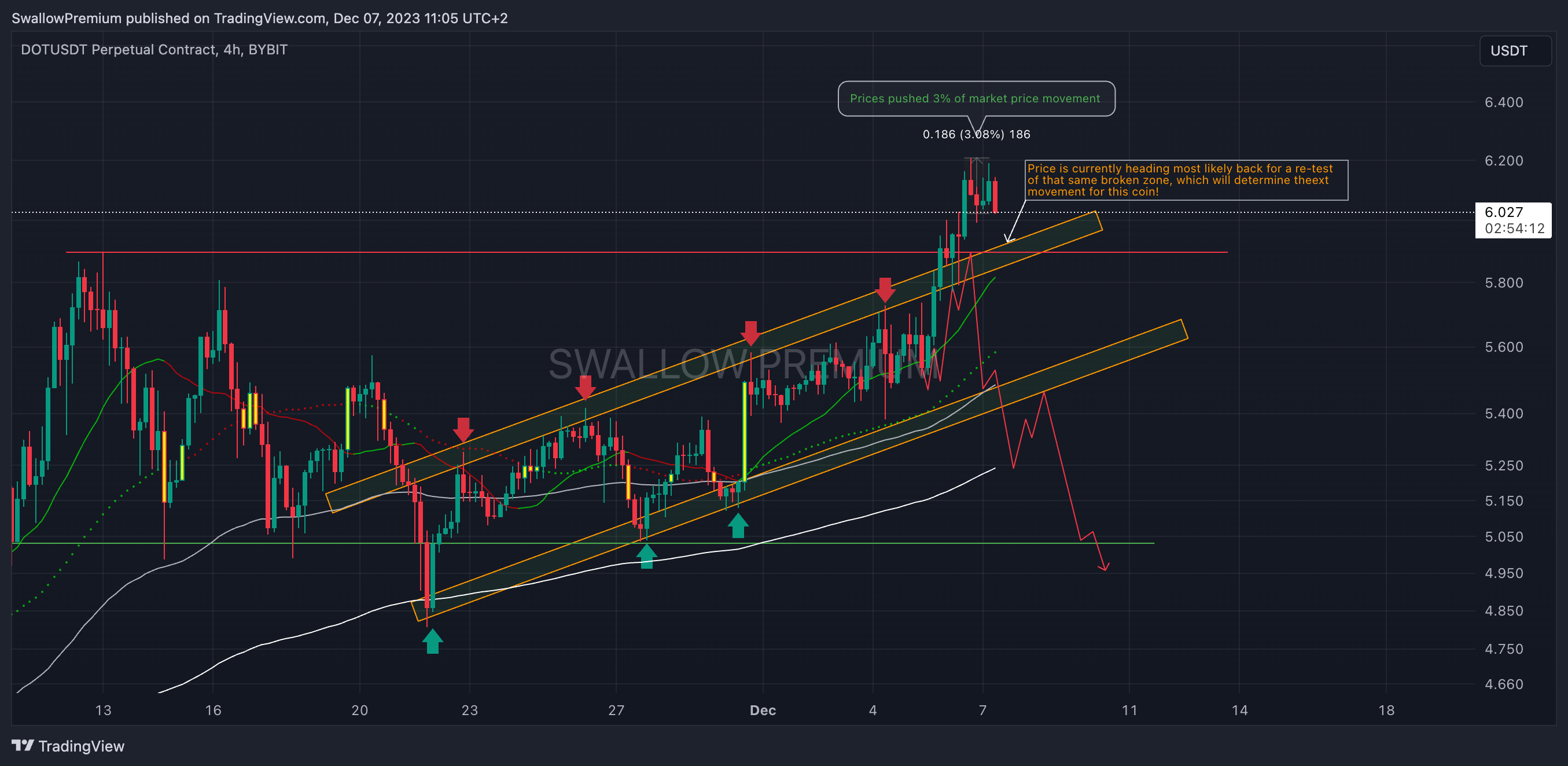
Task: Click the 5.600 price axis label
Action: coord(1503,347)
